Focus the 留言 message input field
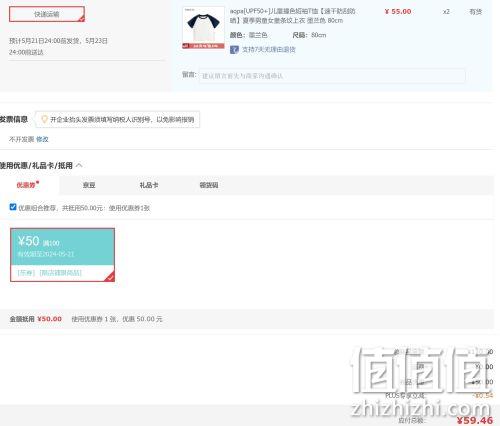 pyautogui.click(x=332, y=76)
